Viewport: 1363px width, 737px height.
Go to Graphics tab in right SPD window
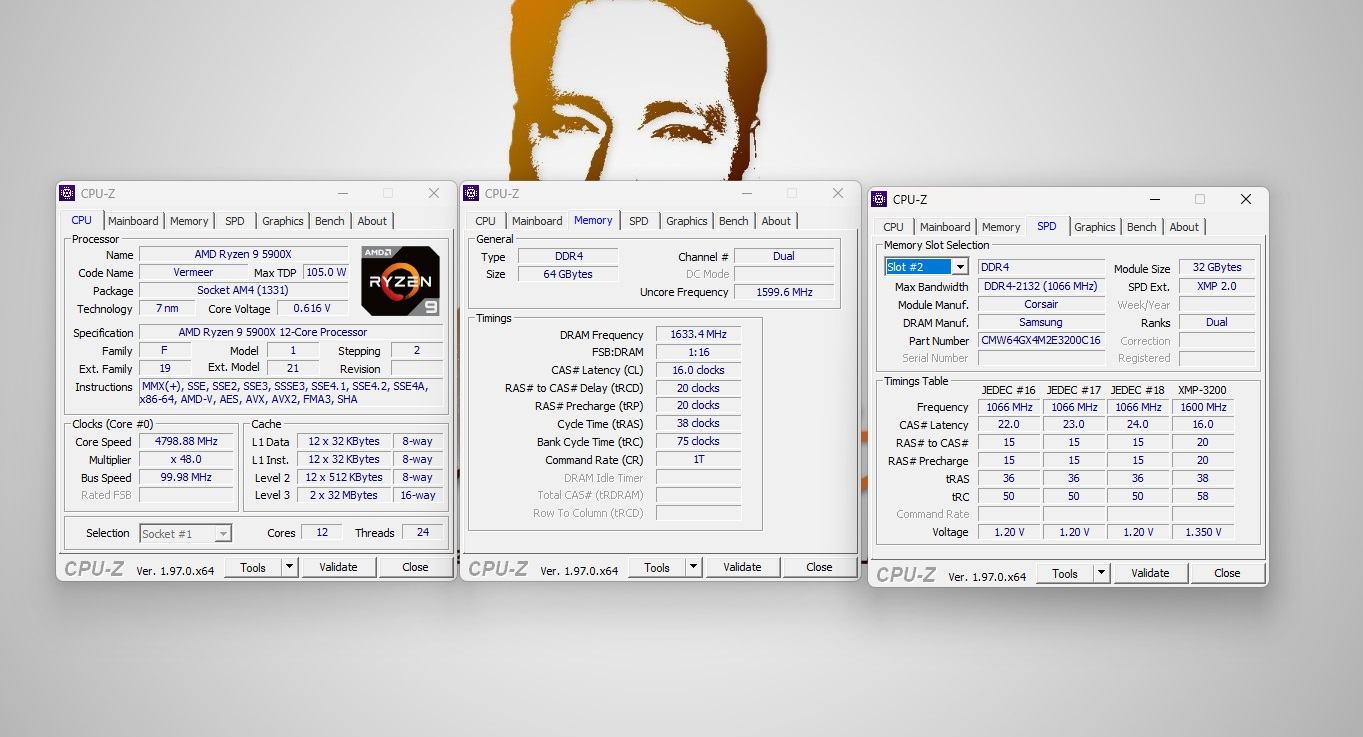point(1095,227)
